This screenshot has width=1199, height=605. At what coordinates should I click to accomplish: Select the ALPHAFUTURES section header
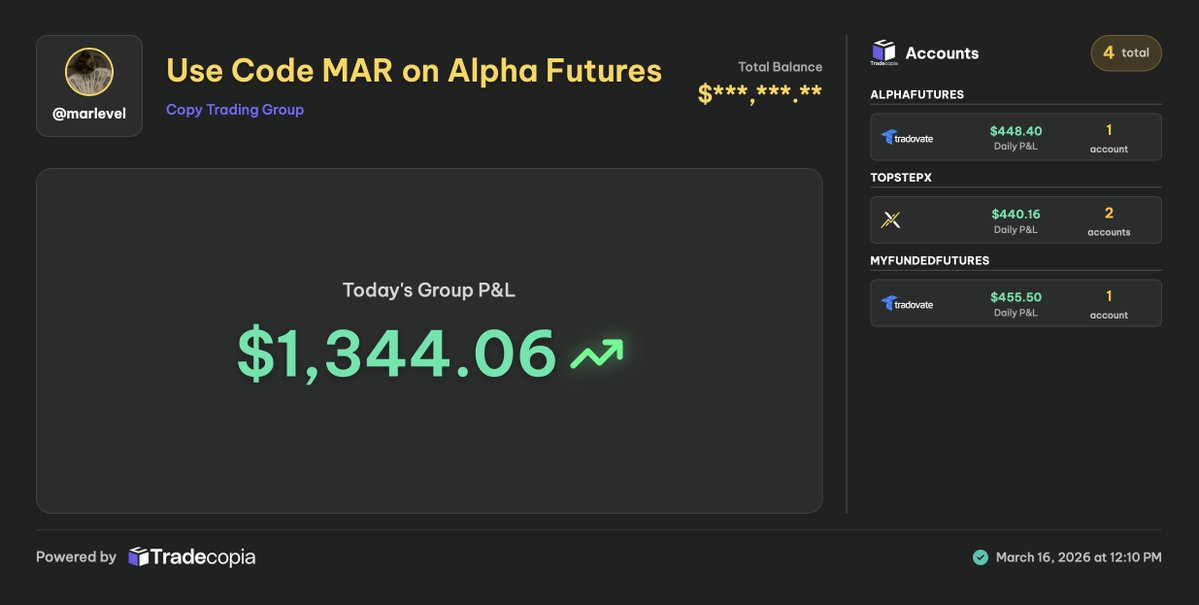[917, 94]
